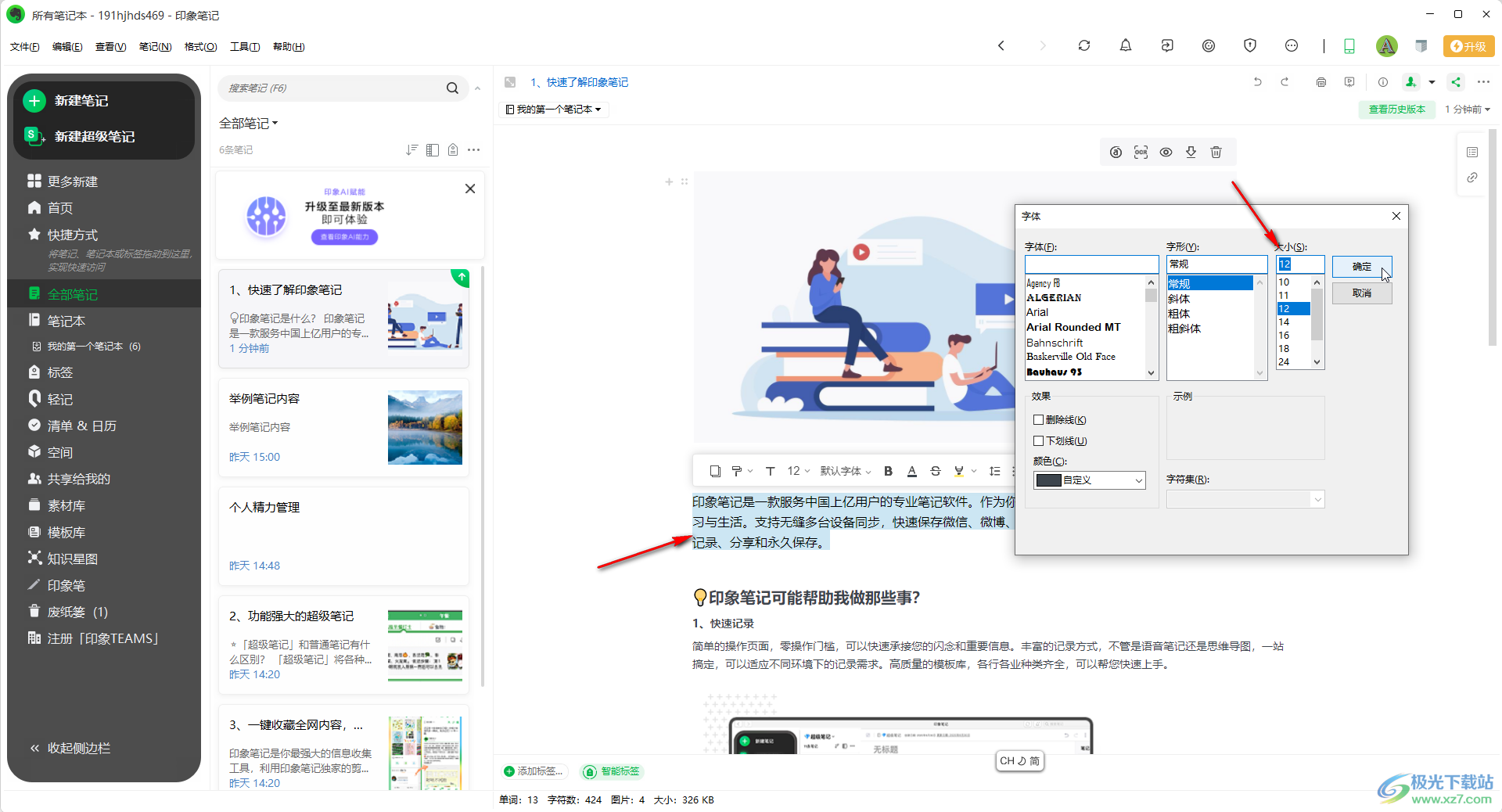Image resolution: width=1502 pixels, height=812 pixels.
Task: Open the highlight color dropdown arrow
Action: click(x=974, y=471)
